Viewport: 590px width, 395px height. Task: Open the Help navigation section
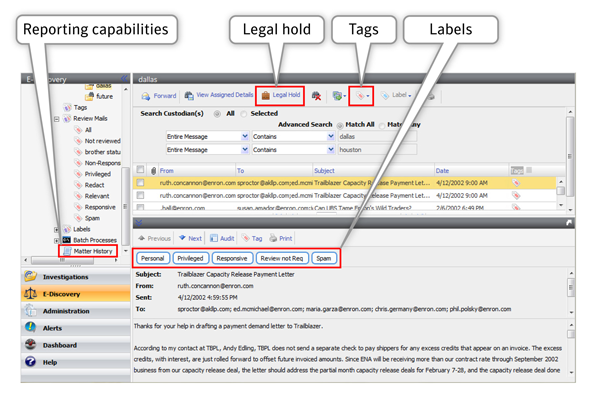(x=76, y=362)
